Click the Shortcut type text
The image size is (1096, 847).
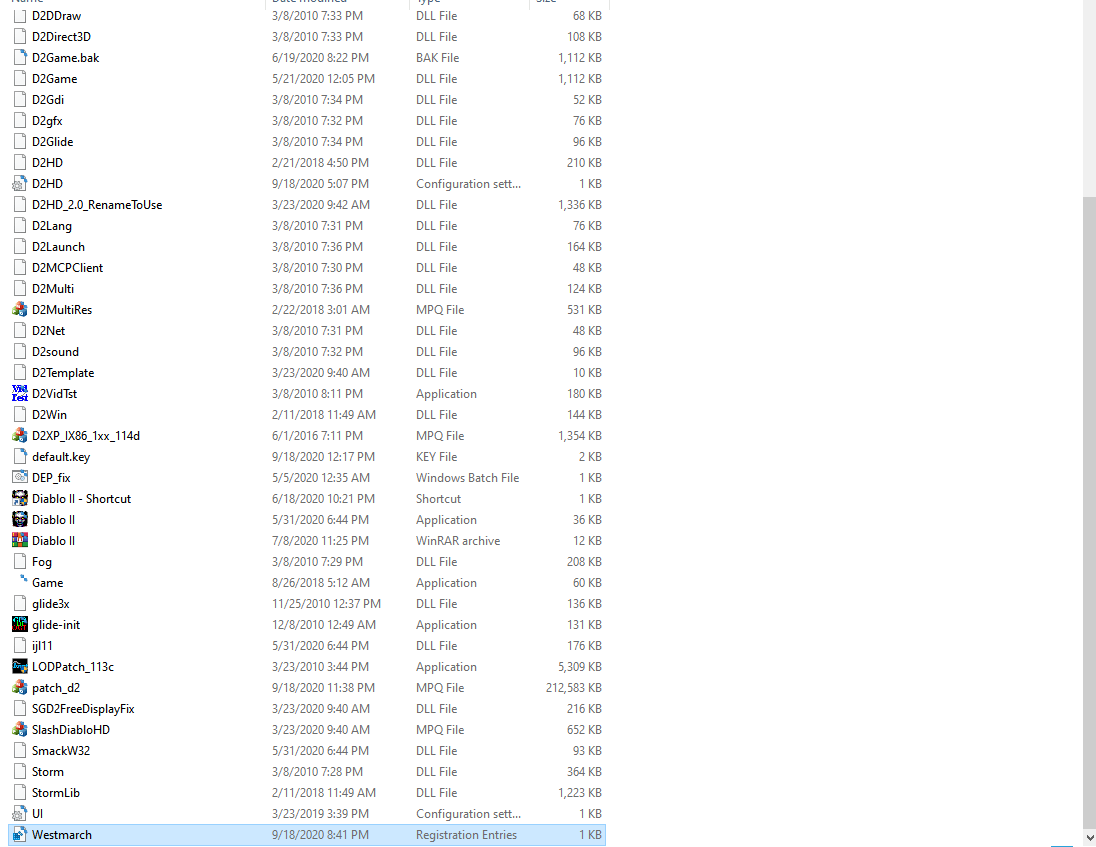(x=438, y=498)
